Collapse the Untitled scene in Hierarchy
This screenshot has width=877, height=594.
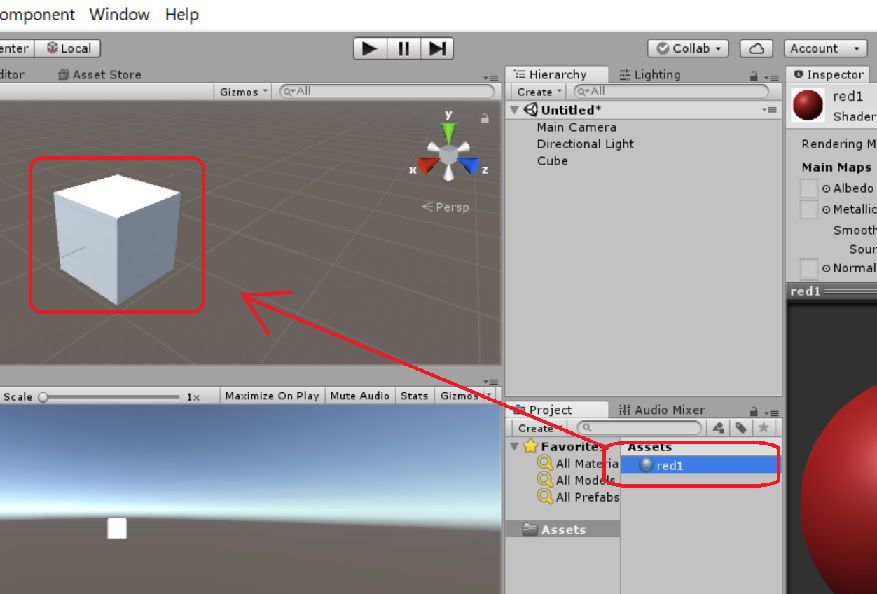click(x=515, y=110)
